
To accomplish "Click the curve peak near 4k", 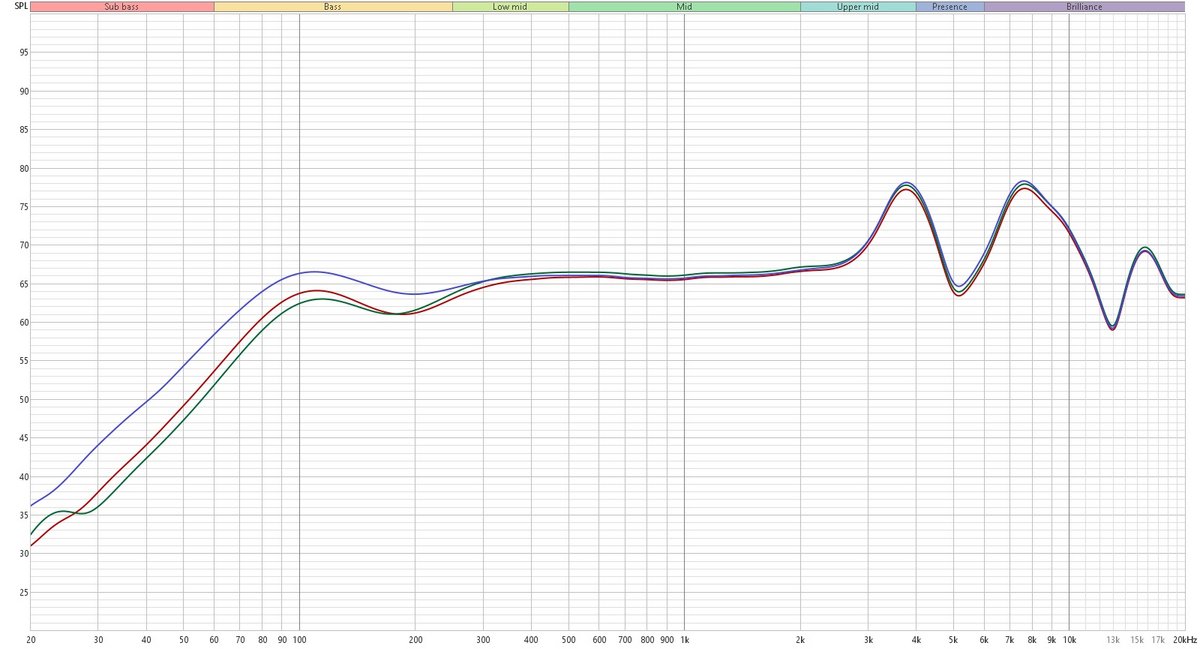I will pyautogui.click(x=906, y=184).
